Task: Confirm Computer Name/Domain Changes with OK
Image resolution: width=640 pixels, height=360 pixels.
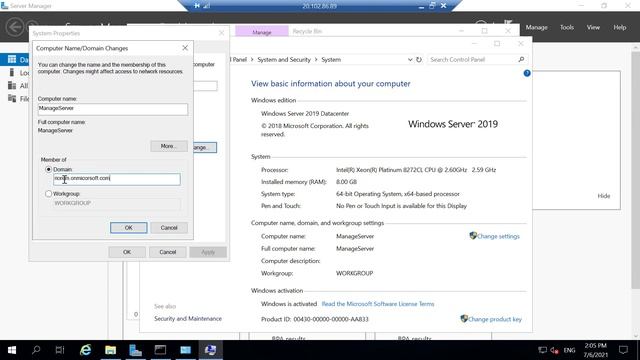Action: [129, 228]
